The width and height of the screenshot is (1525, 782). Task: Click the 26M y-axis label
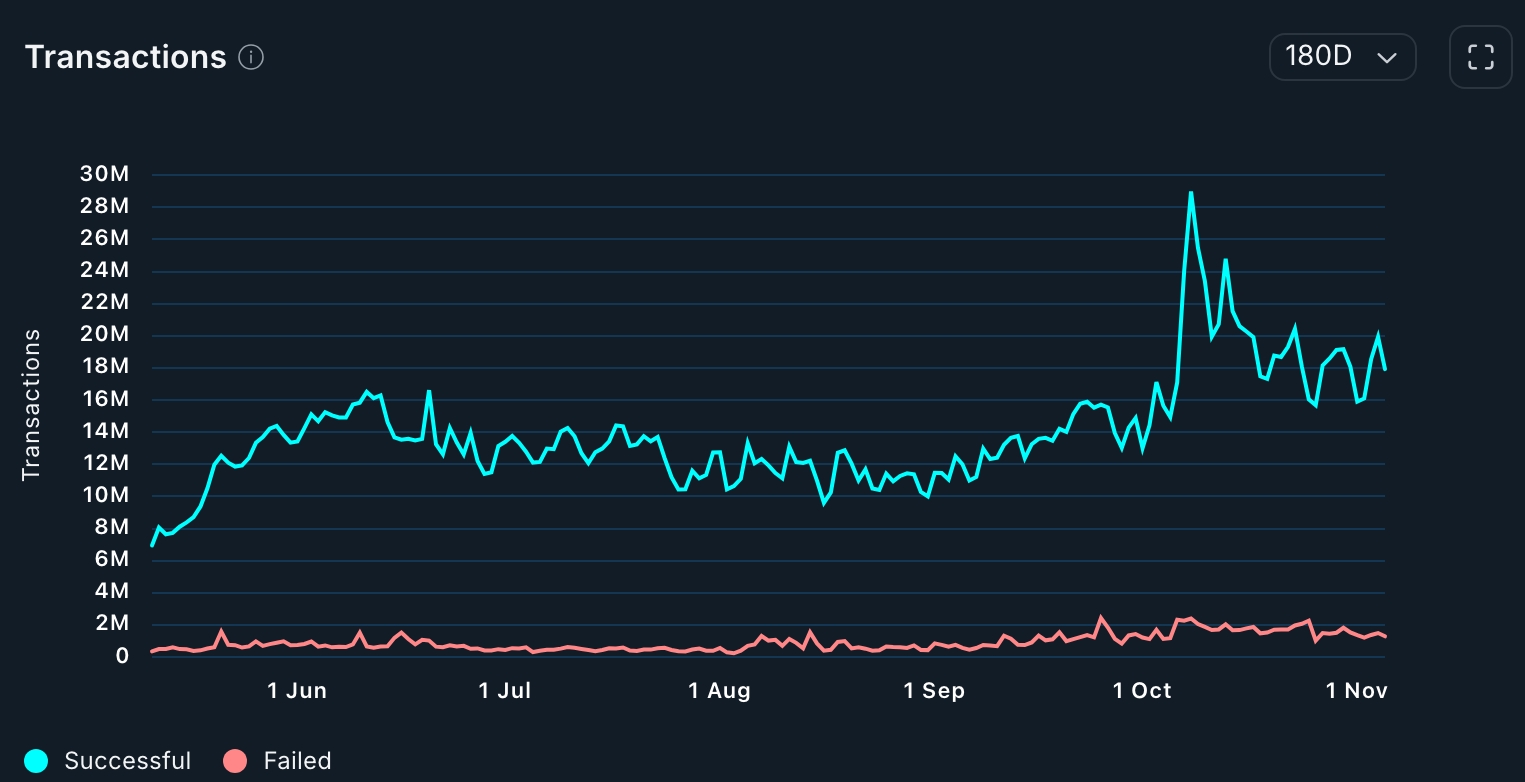(104, 238)
